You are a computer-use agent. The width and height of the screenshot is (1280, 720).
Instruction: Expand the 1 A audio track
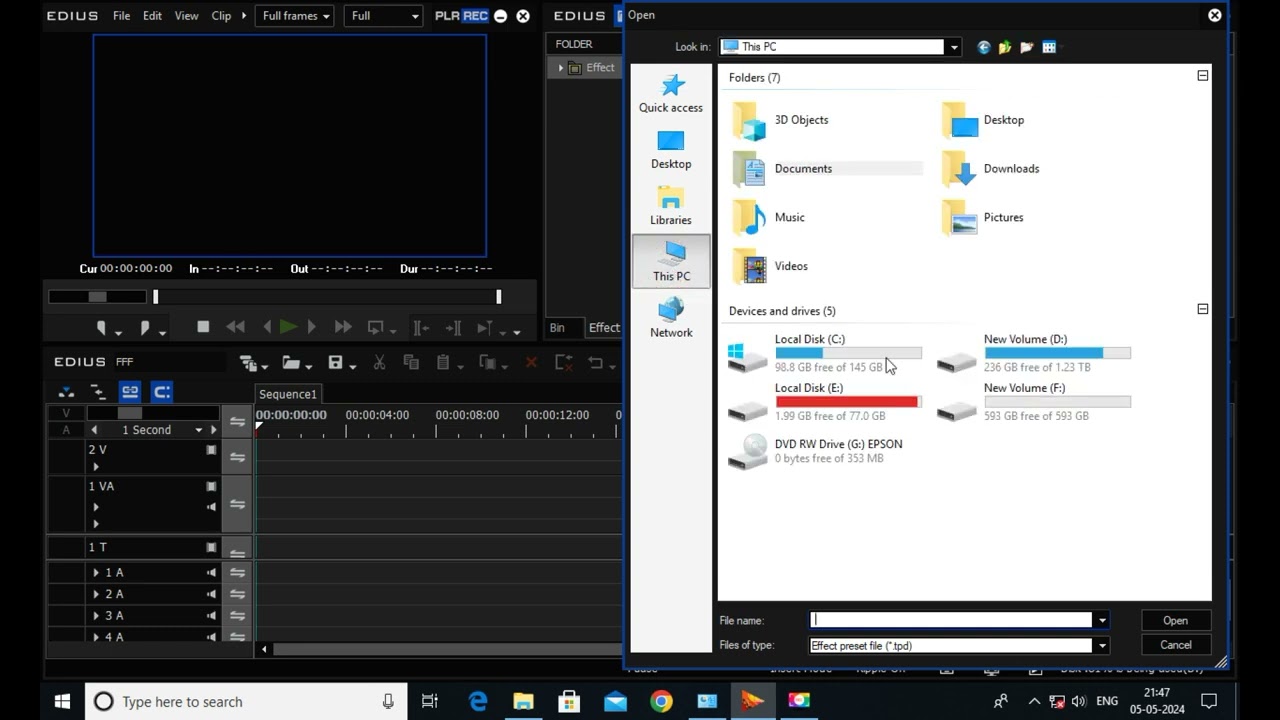pyautogui.click(x=96, y=573)
